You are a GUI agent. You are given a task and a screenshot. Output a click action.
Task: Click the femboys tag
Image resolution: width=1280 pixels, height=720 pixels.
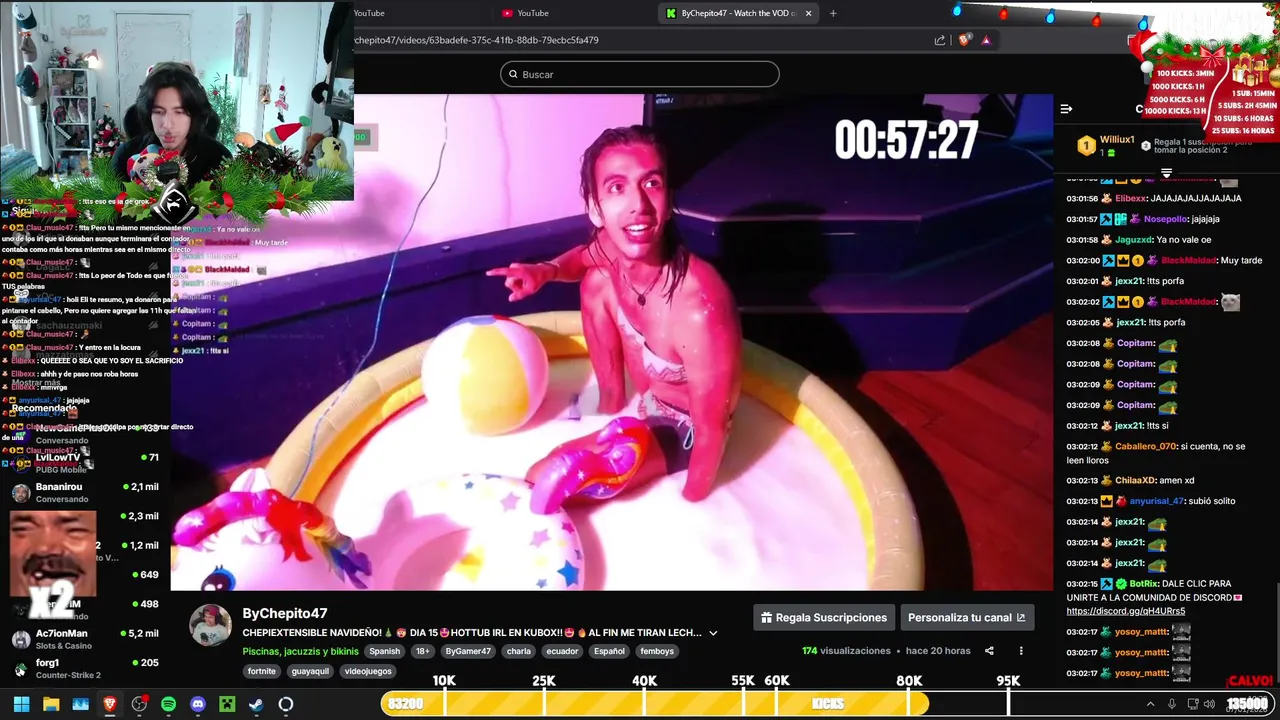pos(657,651)
